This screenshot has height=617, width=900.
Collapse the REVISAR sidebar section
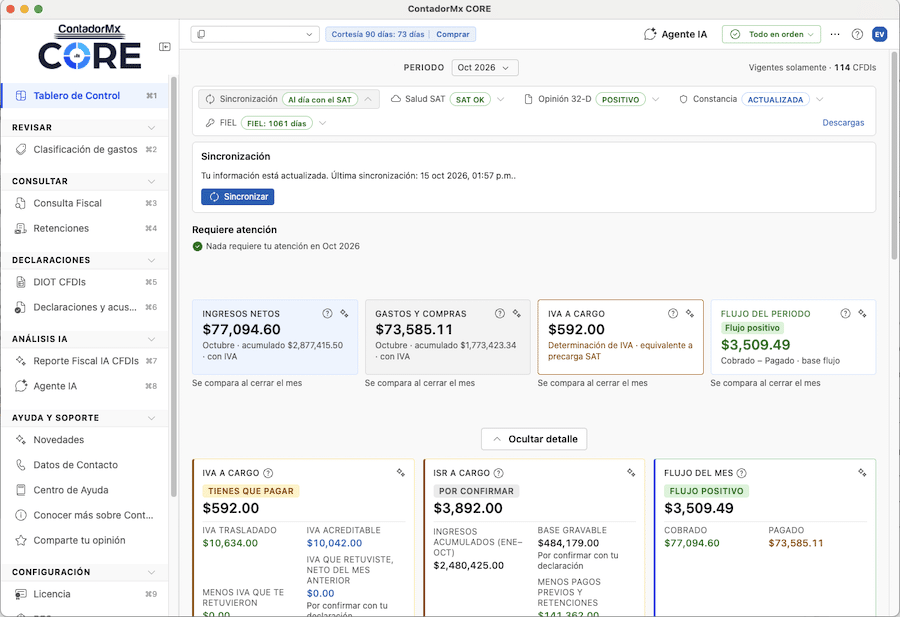(152, 127)
